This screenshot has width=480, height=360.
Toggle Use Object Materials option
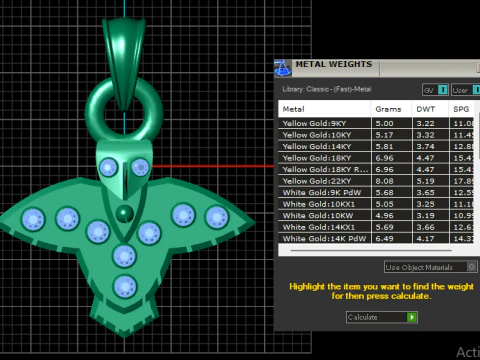[x=431, y=267]
